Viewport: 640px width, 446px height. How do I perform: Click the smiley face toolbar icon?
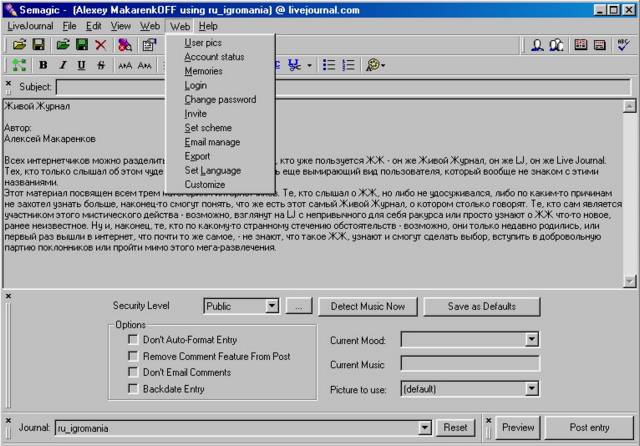click(373, 65)
